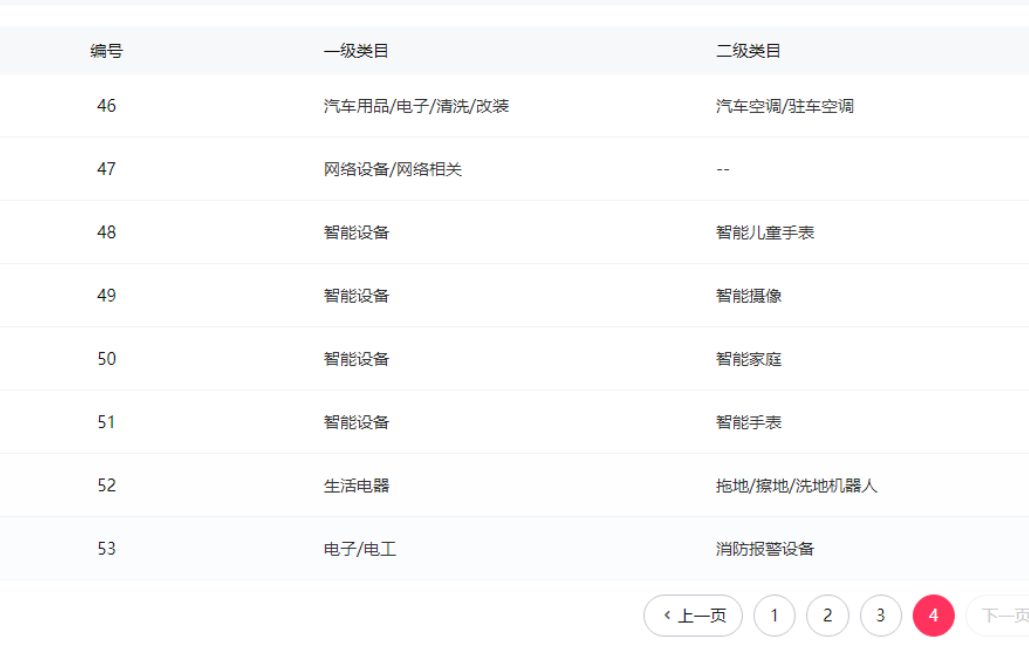The image size is (1029, 666).
Task: Select the 网络设备/网络相关 row
Action: pyautogui.click(x=392, y=169)
